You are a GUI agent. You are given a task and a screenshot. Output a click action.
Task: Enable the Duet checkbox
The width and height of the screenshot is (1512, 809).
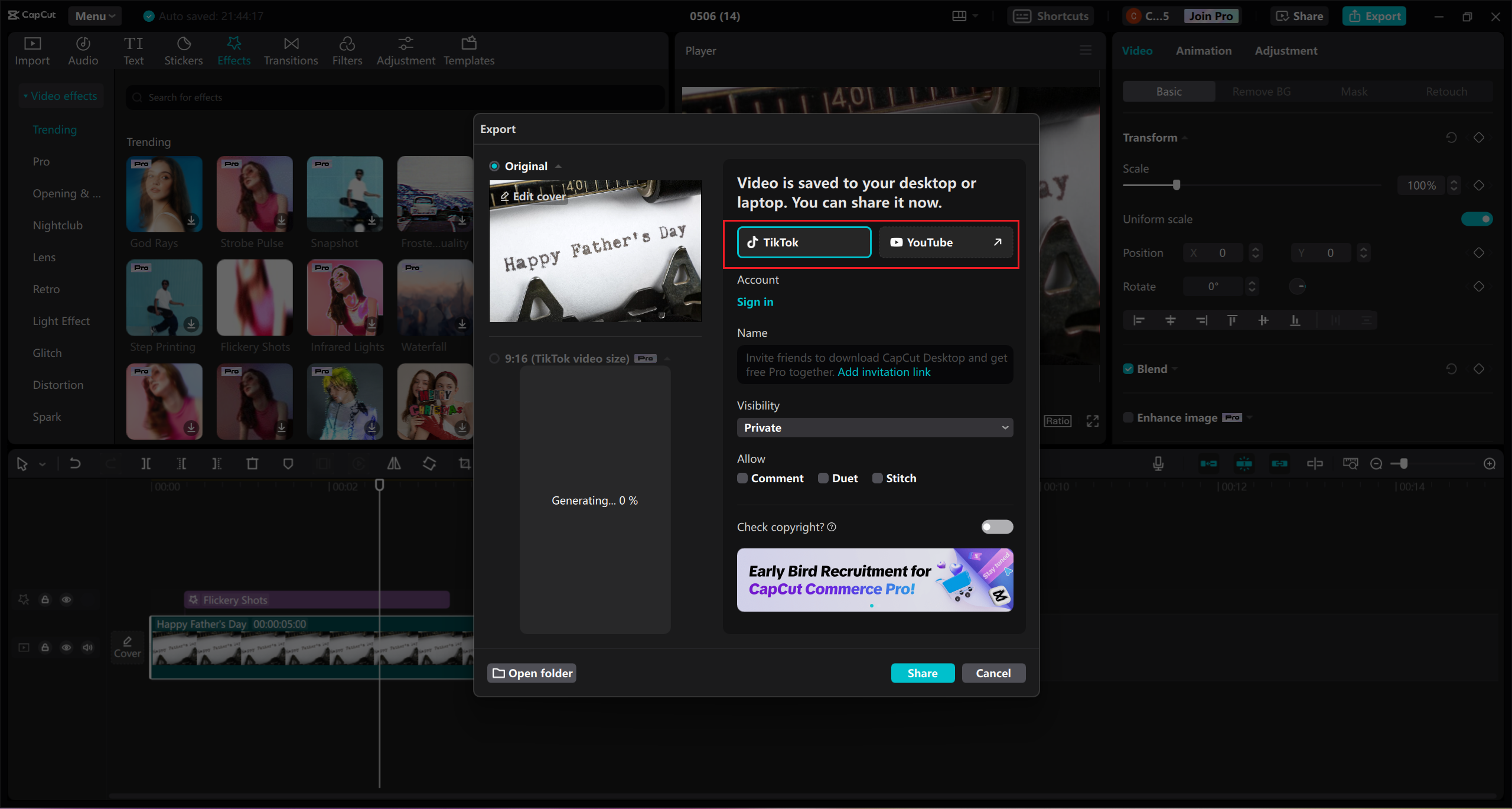pyautogui.click(x=823, y=478)
